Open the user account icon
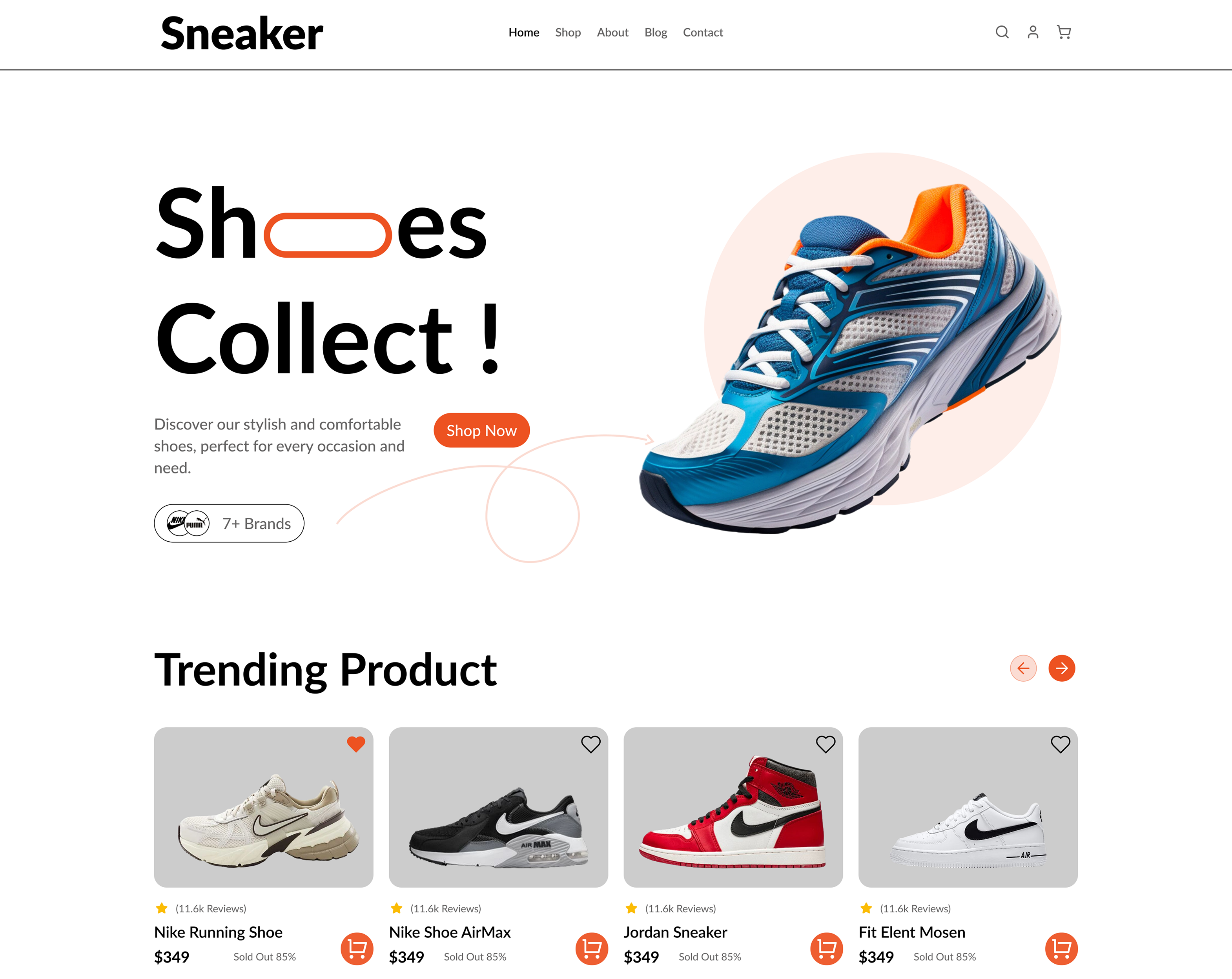The image size is (1232, 979). click(x=1033, y=32)
